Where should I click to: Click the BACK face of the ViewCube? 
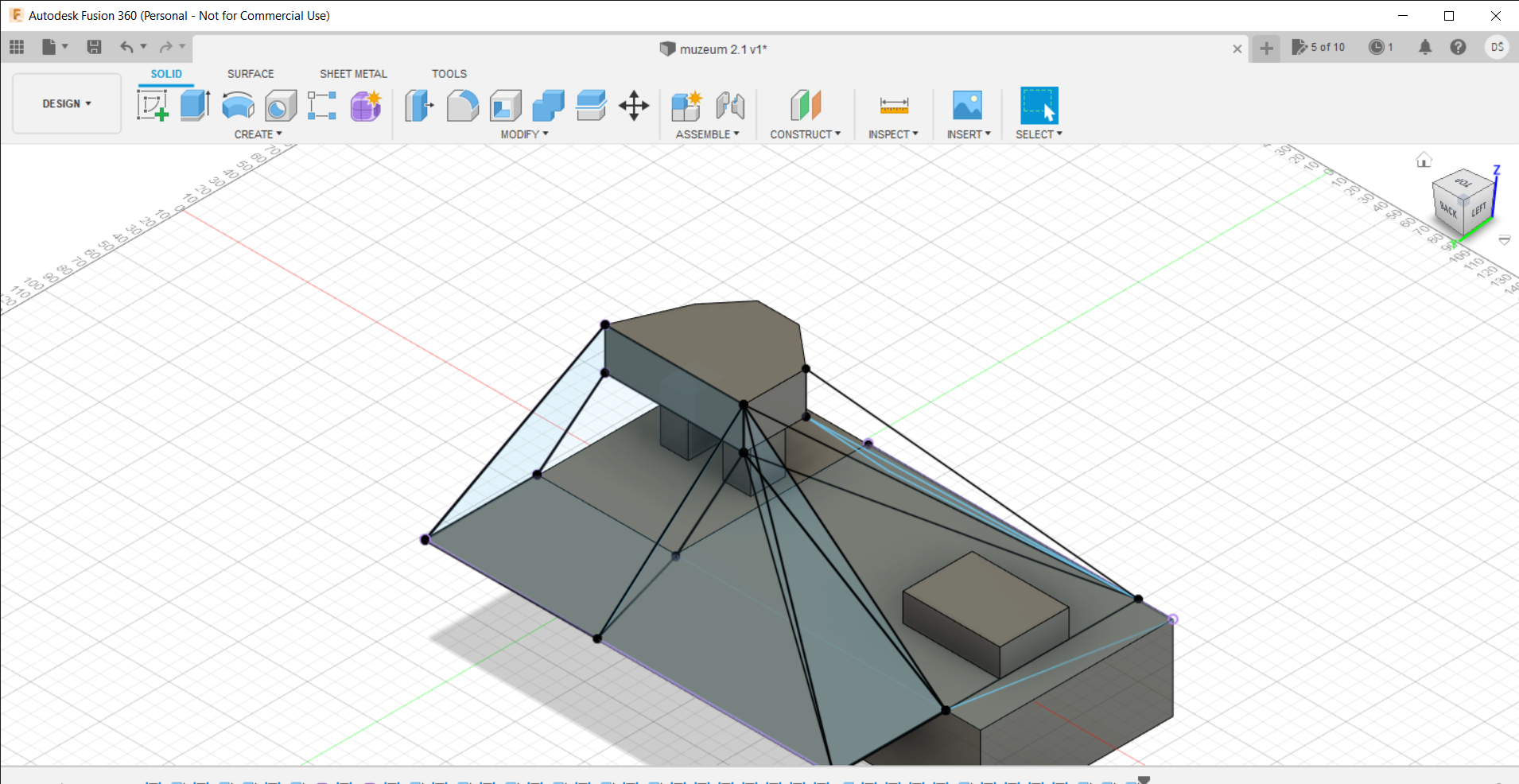1448,211
